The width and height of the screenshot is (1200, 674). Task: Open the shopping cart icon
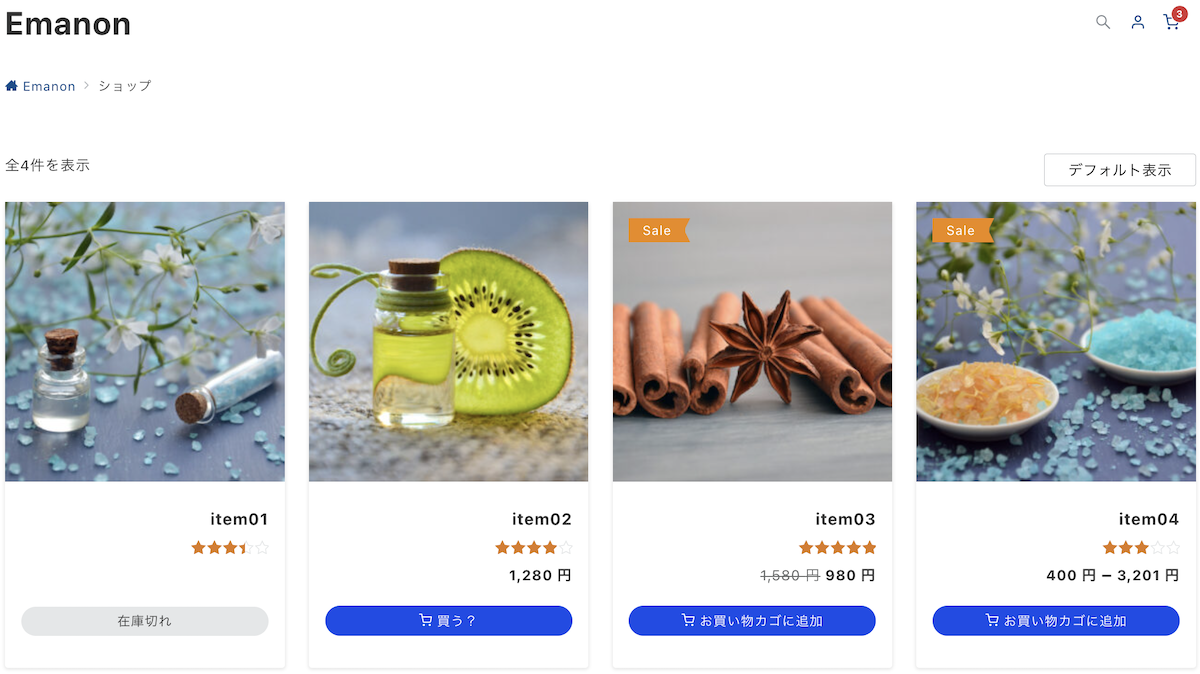(x=1171, y=22)
